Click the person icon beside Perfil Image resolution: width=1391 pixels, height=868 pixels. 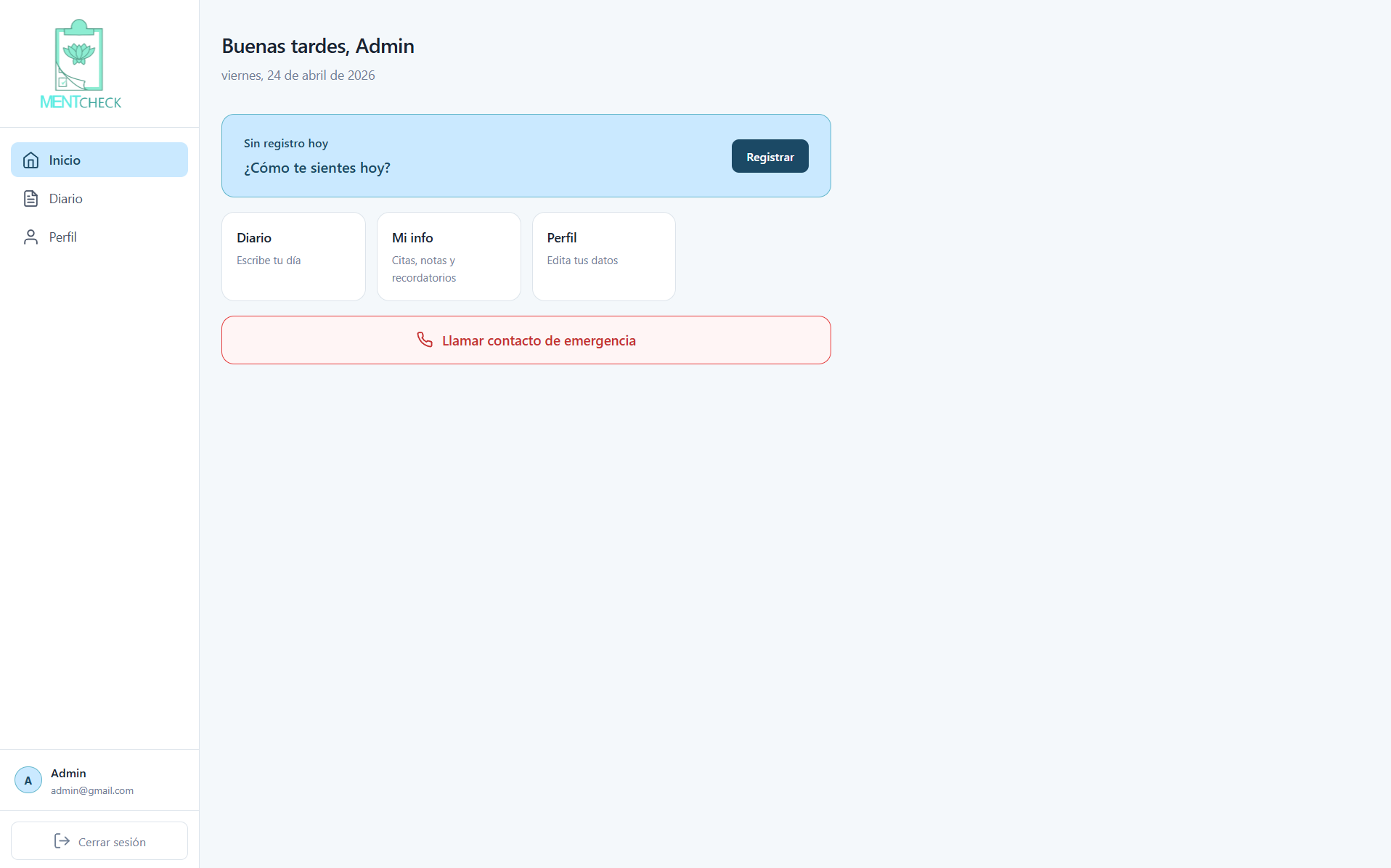(x=30, y=237)
